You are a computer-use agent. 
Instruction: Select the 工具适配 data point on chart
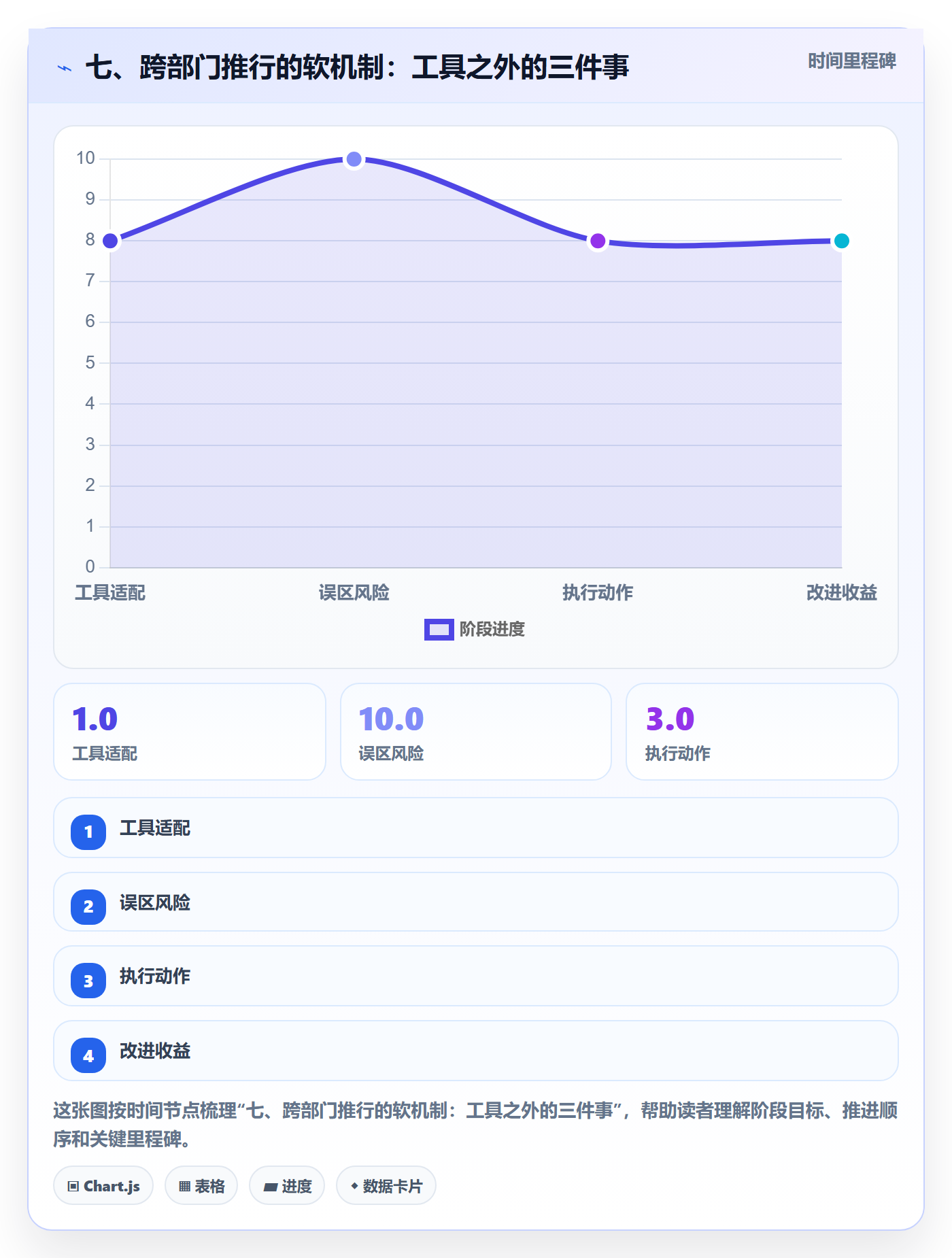(110, 241)
